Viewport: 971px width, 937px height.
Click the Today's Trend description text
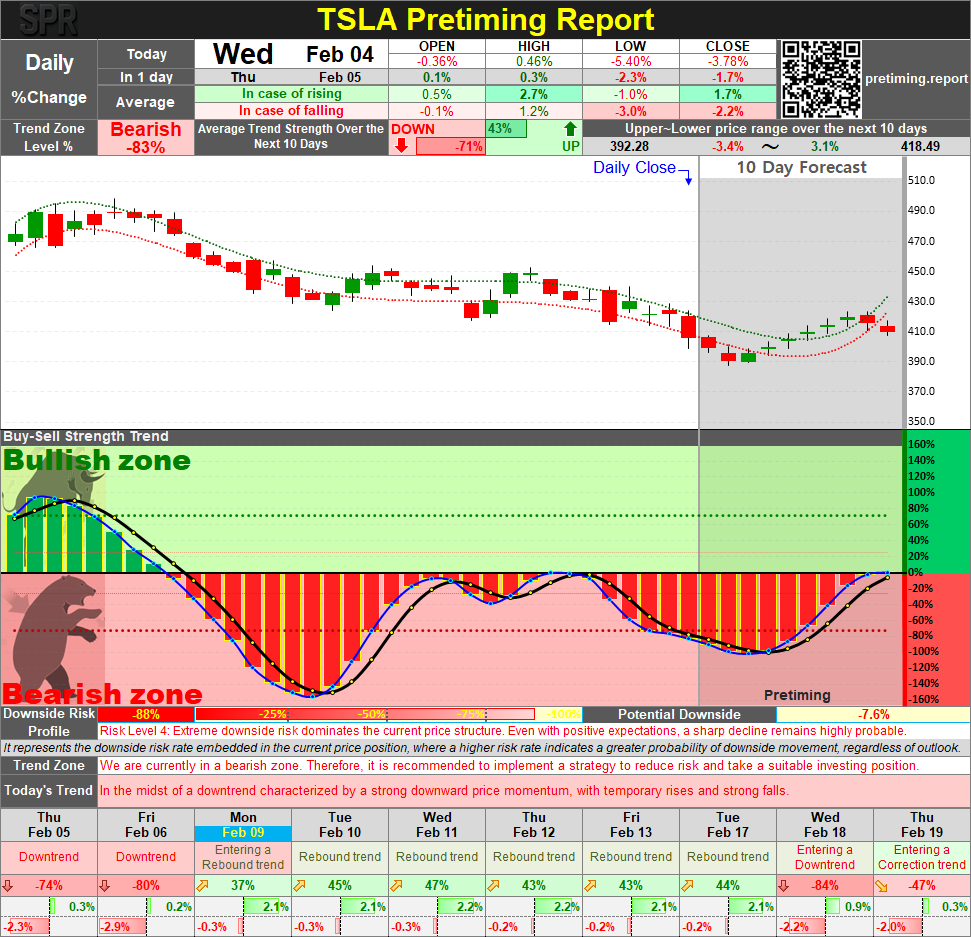coord(444,791)
